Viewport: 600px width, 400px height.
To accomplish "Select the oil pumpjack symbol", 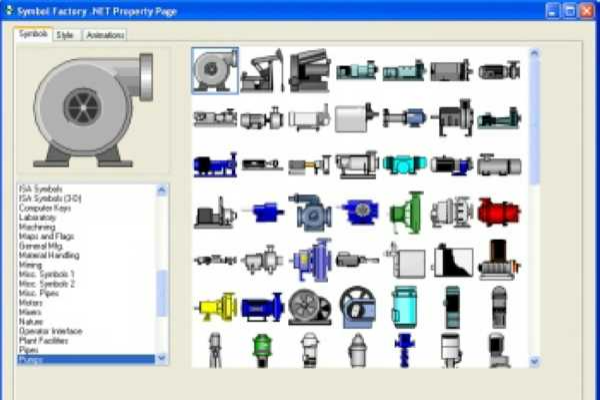I will (x=262, y=70).
